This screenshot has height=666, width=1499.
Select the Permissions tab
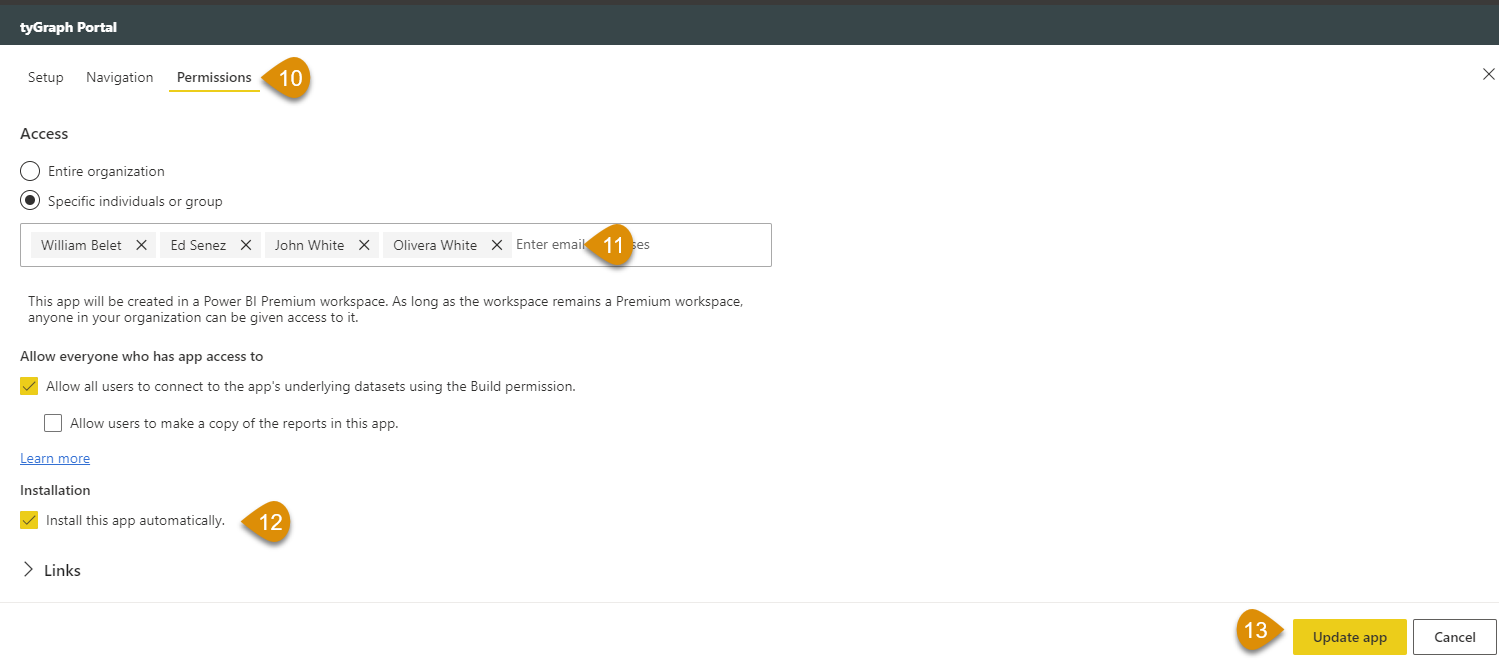(x=213, y=77)
